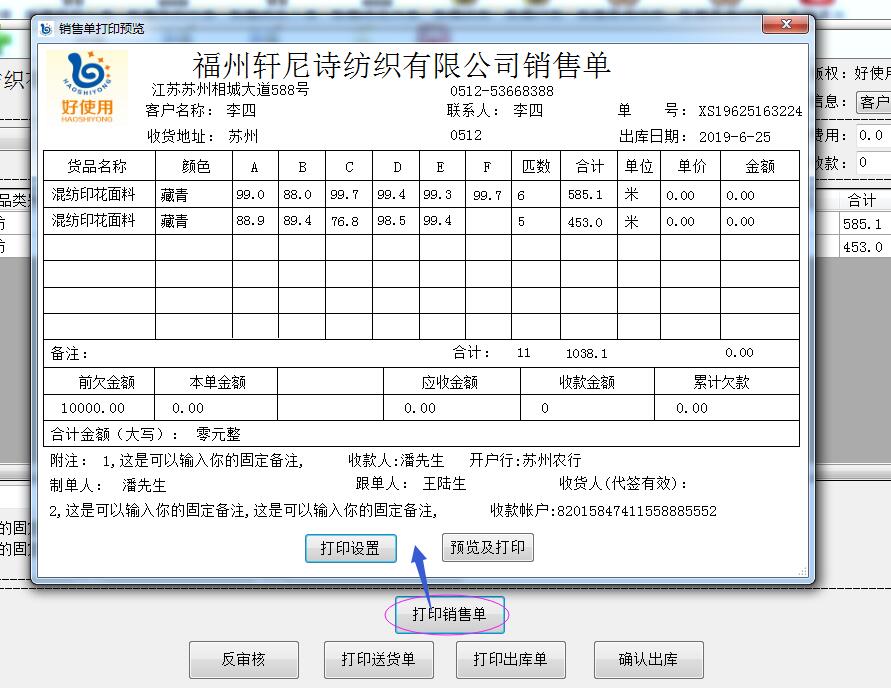Viewport: 891px width, 688px height.
Task: Click the cell value 453.0 in preview
Action: (585, 222)
